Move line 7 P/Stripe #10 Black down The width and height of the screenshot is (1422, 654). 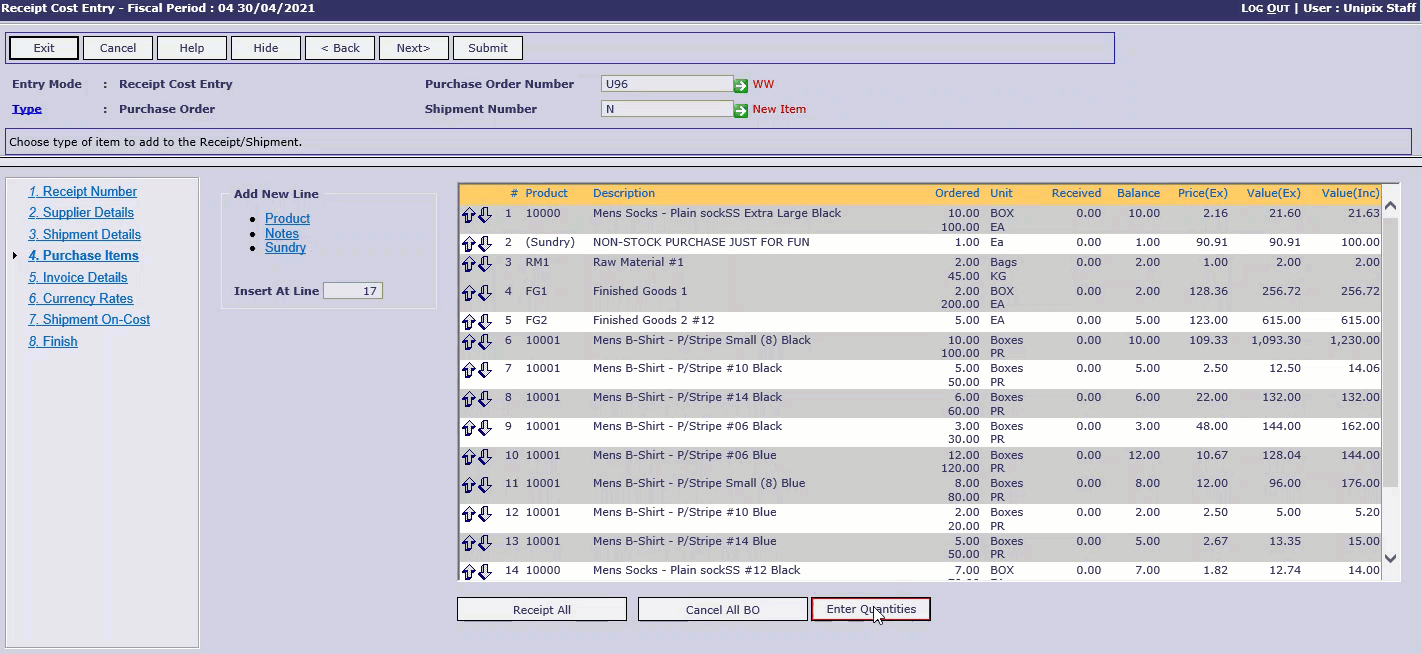click(x=485, y=370)
